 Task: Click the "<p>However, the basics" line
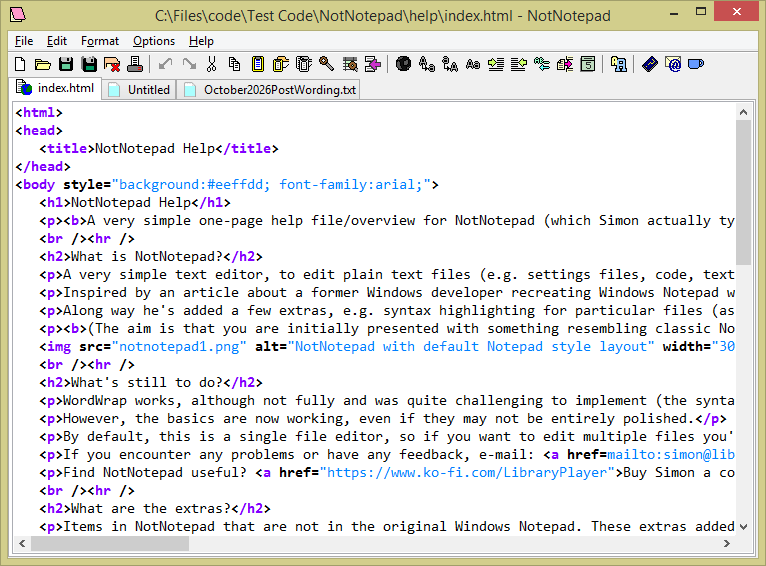383,419
